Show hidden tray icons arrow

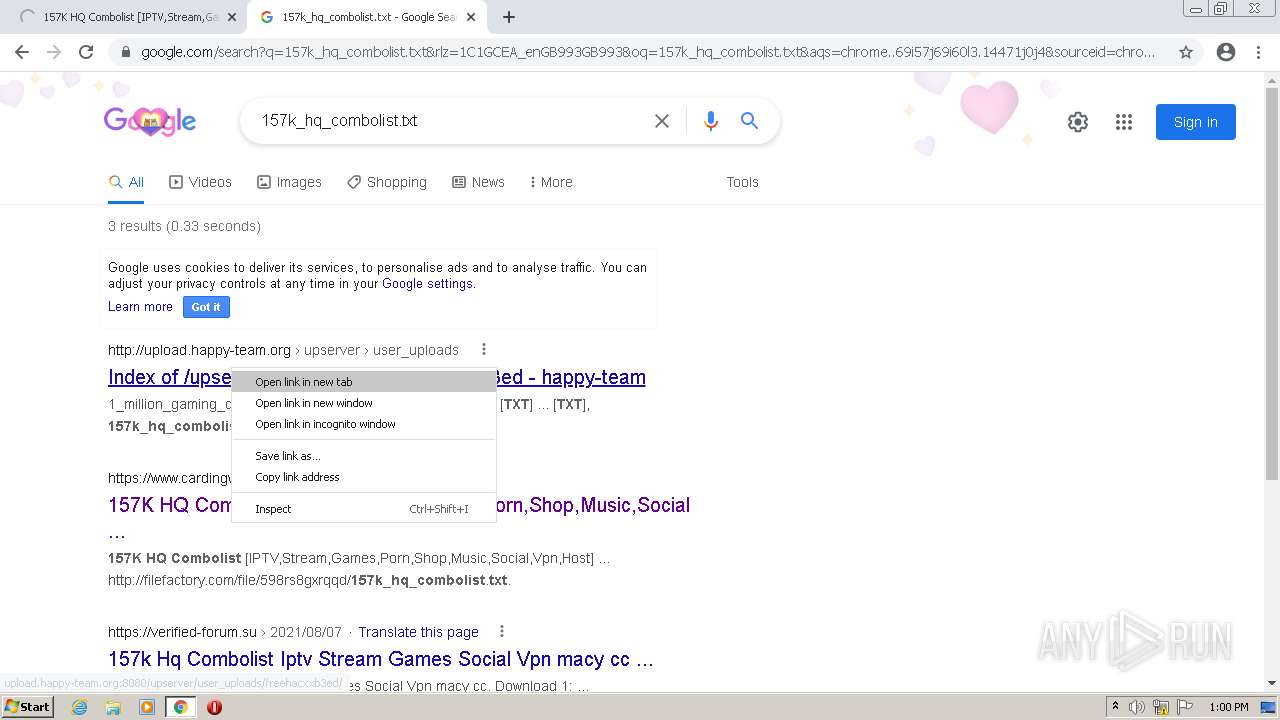[x=1115, y=707]
